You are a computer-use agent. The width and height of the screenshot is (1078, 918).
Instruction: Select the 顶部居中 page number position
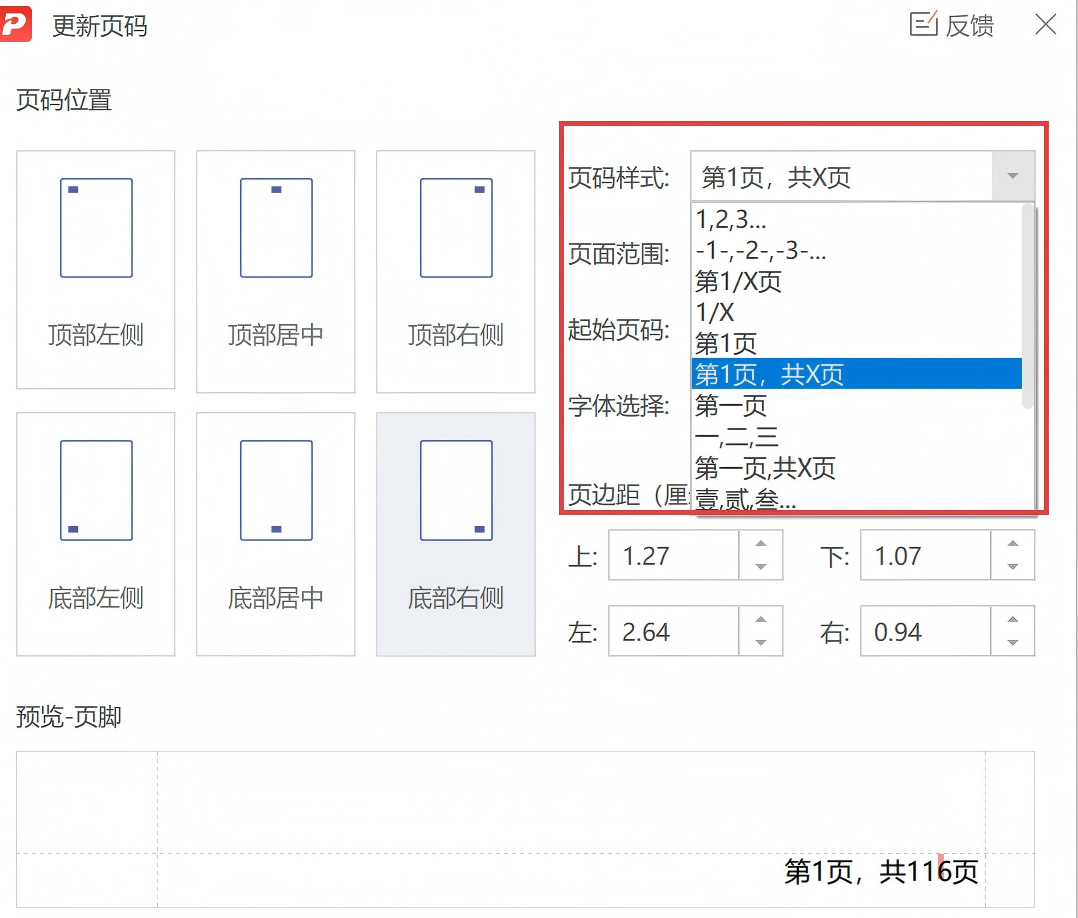[276, 272]
